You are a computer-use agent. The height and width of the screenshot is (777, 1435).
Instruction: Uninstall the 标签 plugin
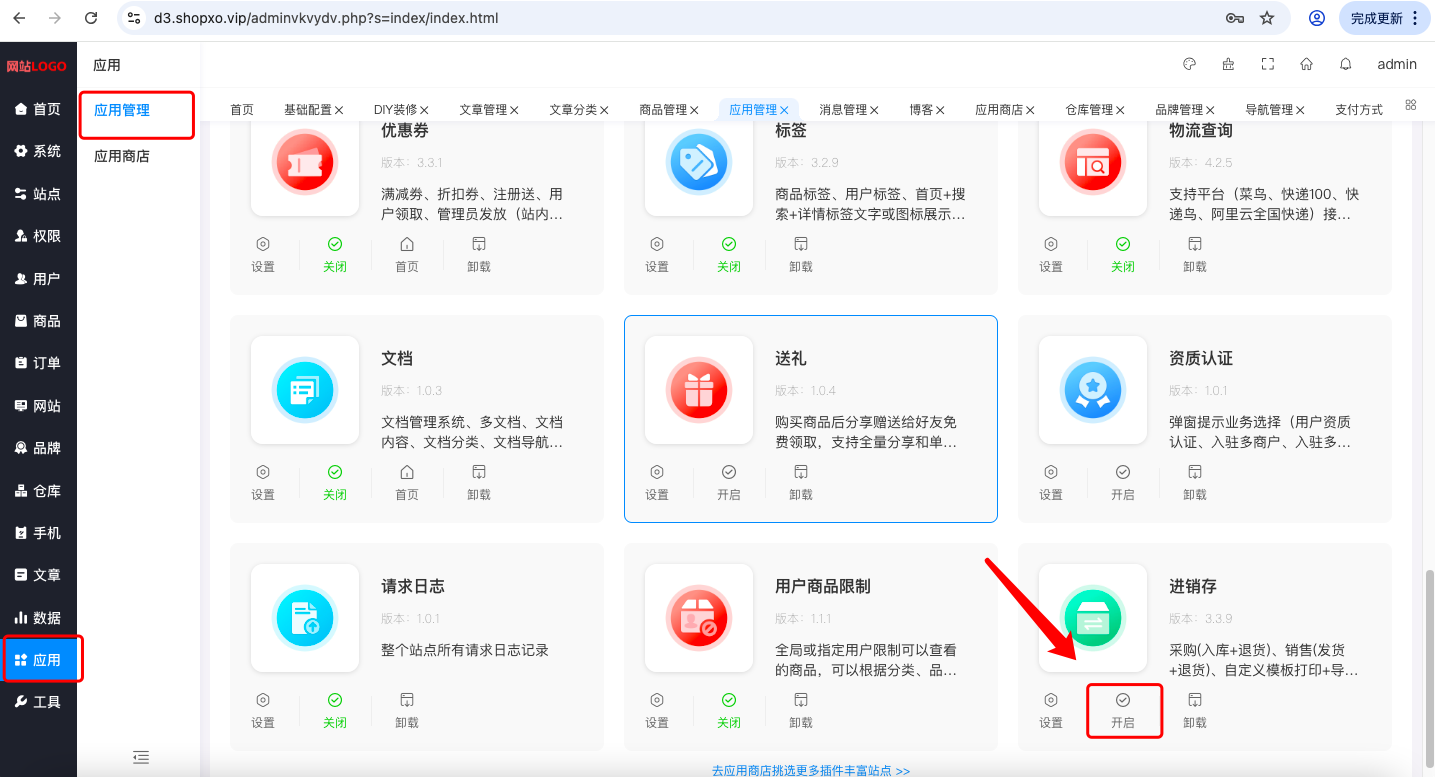click(801, 254)
